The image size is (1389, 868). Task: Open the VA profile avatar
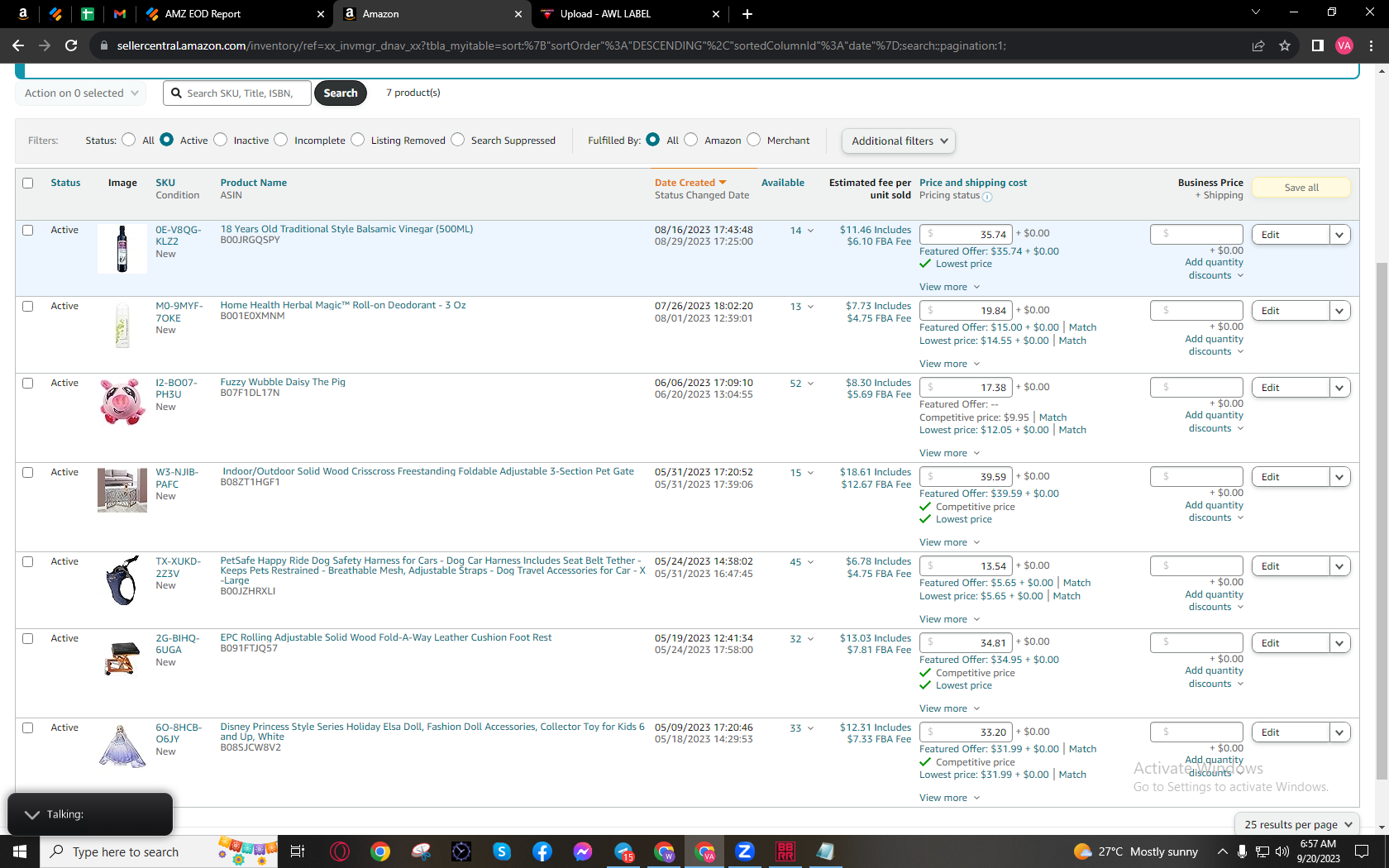(1344, 45)
